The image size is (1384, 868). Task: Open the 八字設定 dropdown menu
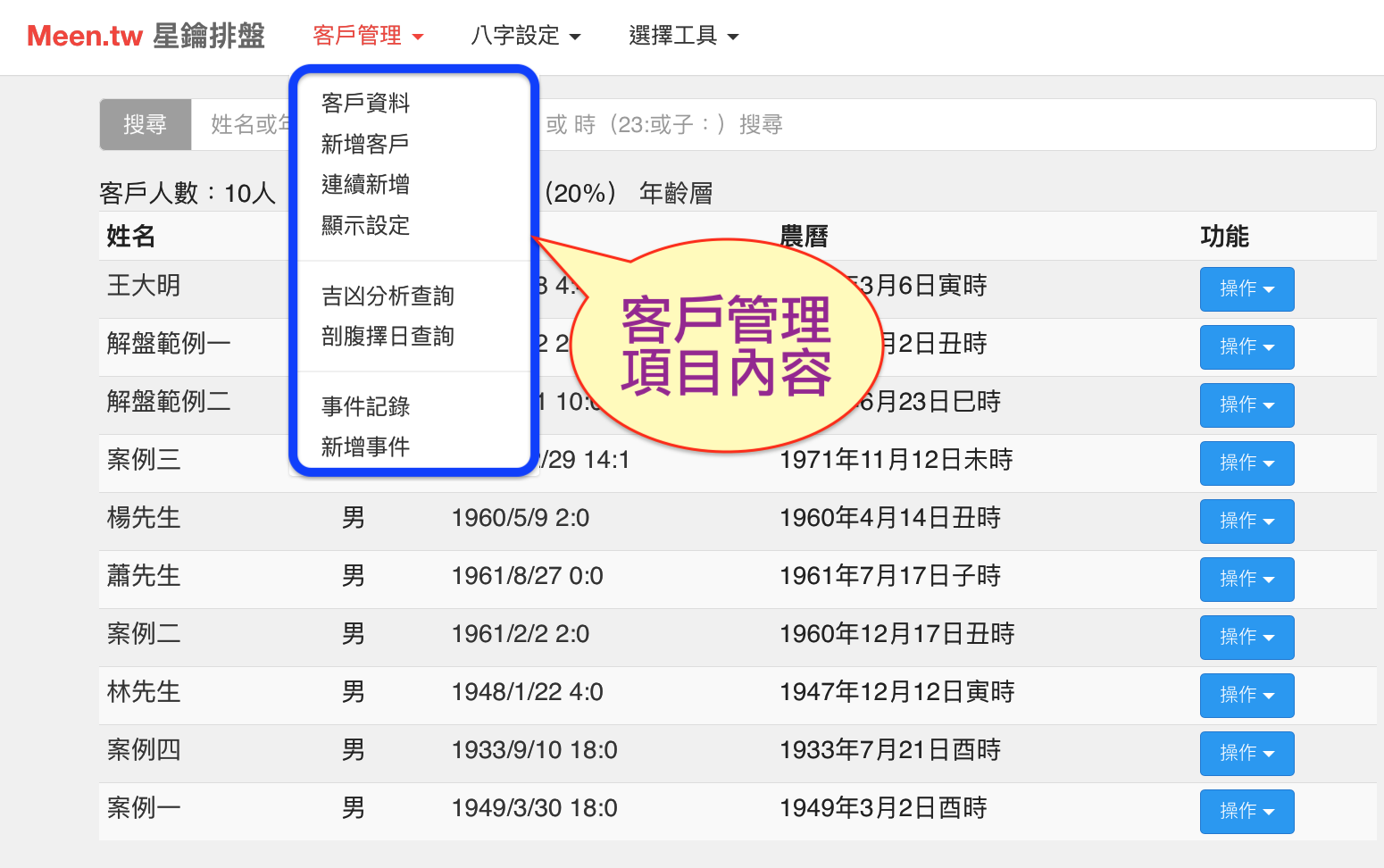tap(526, 36)
